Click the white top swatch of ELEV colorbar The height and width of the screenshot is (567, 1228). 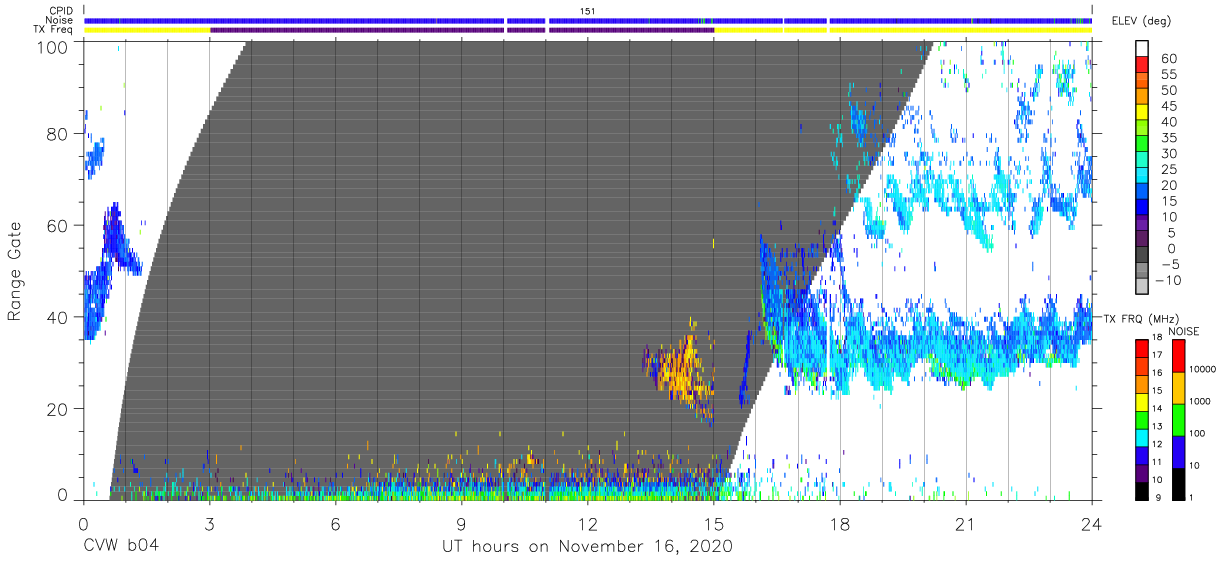(1143, 49)
